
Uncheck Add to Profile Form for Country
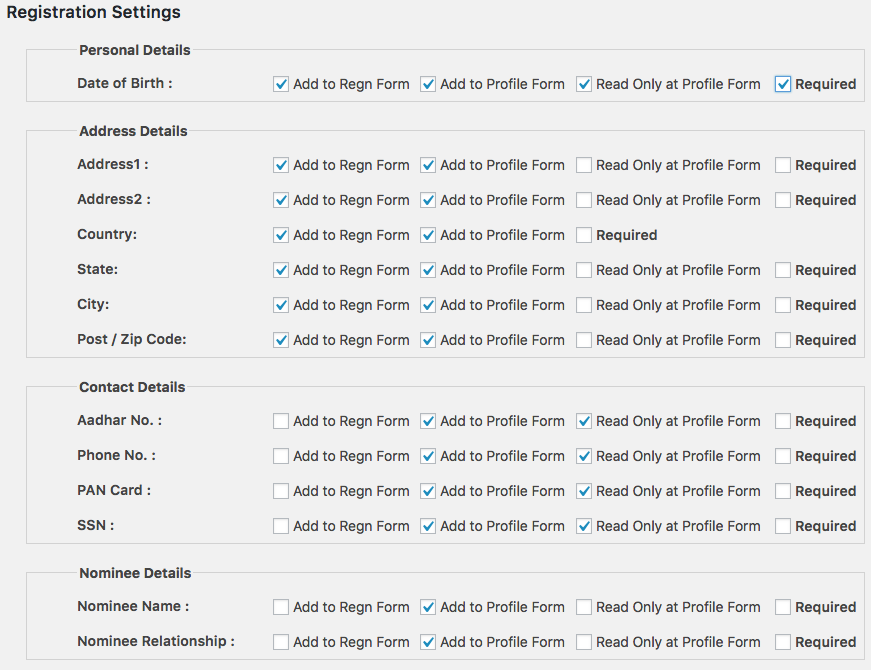428,235
